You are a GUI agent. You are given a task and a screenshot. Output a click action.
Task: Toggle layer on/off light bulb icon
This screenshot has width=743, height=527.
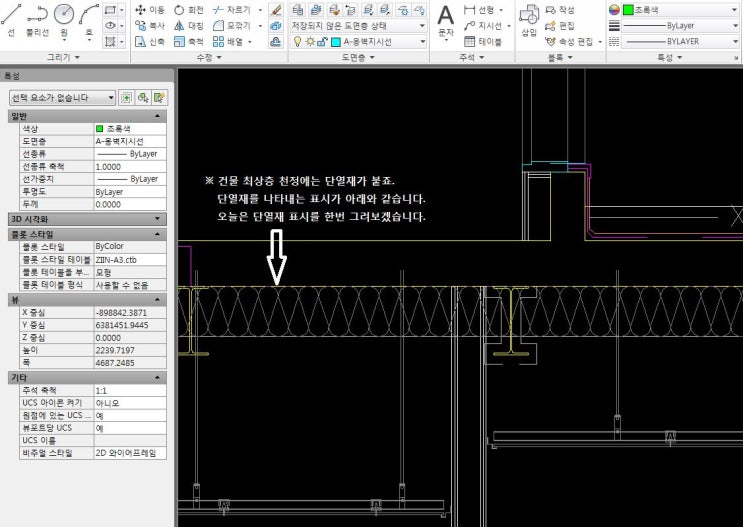pos(297,42)
